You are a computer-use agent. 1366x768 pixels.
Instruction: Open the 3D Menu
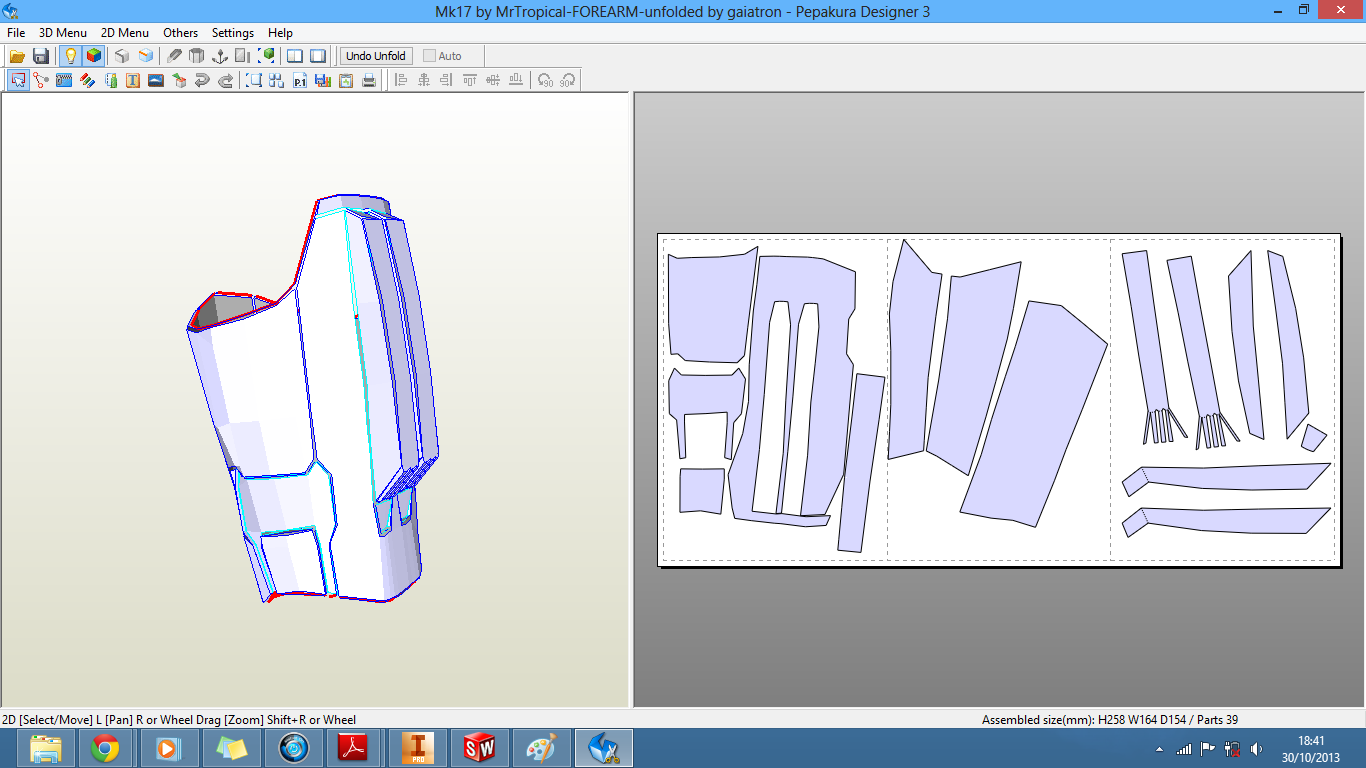tap(63, 33)
